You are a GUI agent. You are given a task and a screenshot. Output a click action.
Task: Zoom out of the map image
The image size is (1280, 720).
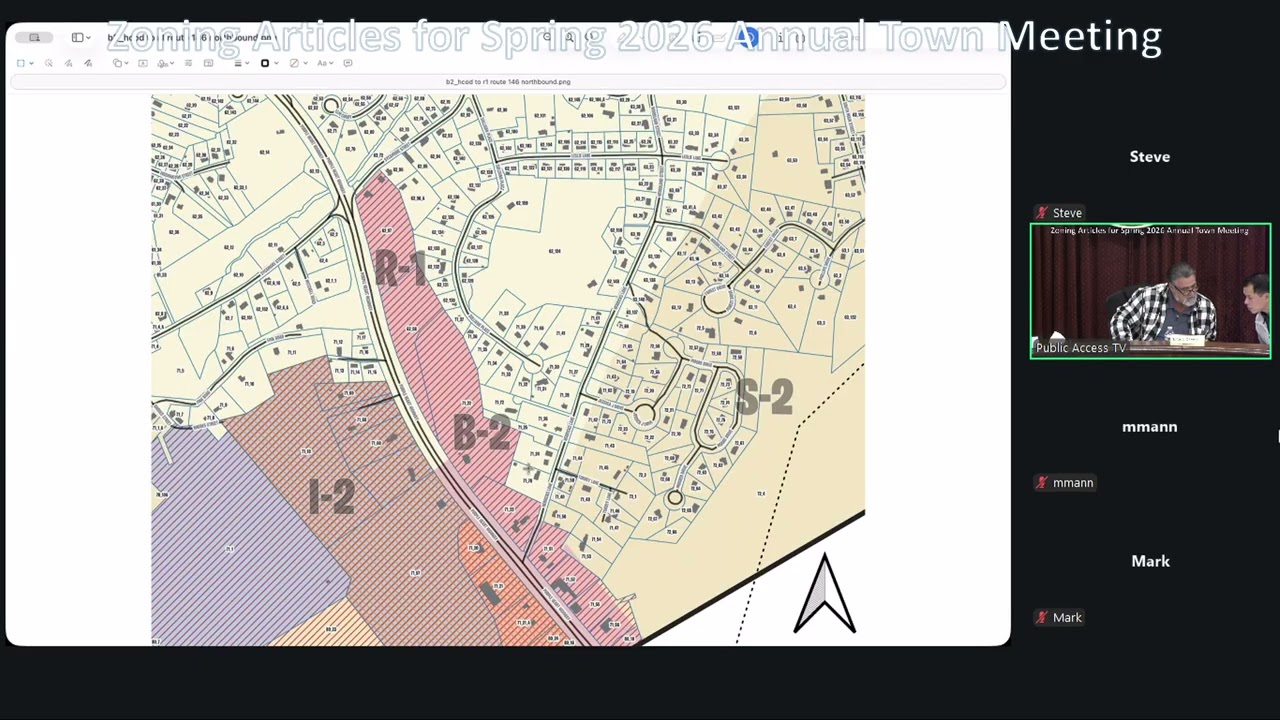547,38
